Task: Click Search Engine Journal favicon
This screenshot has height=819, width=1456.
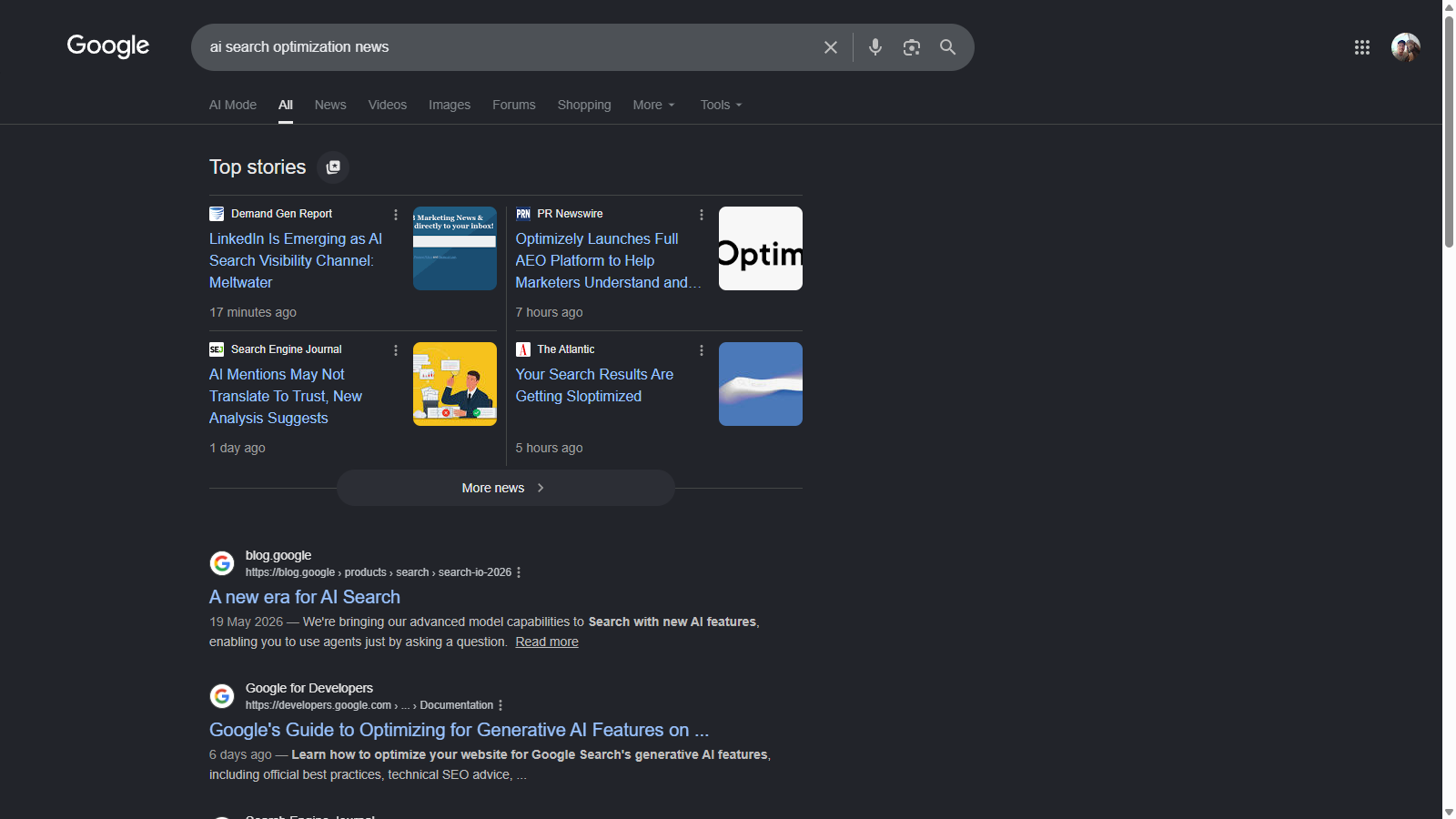Action: [x=217, y=349]
